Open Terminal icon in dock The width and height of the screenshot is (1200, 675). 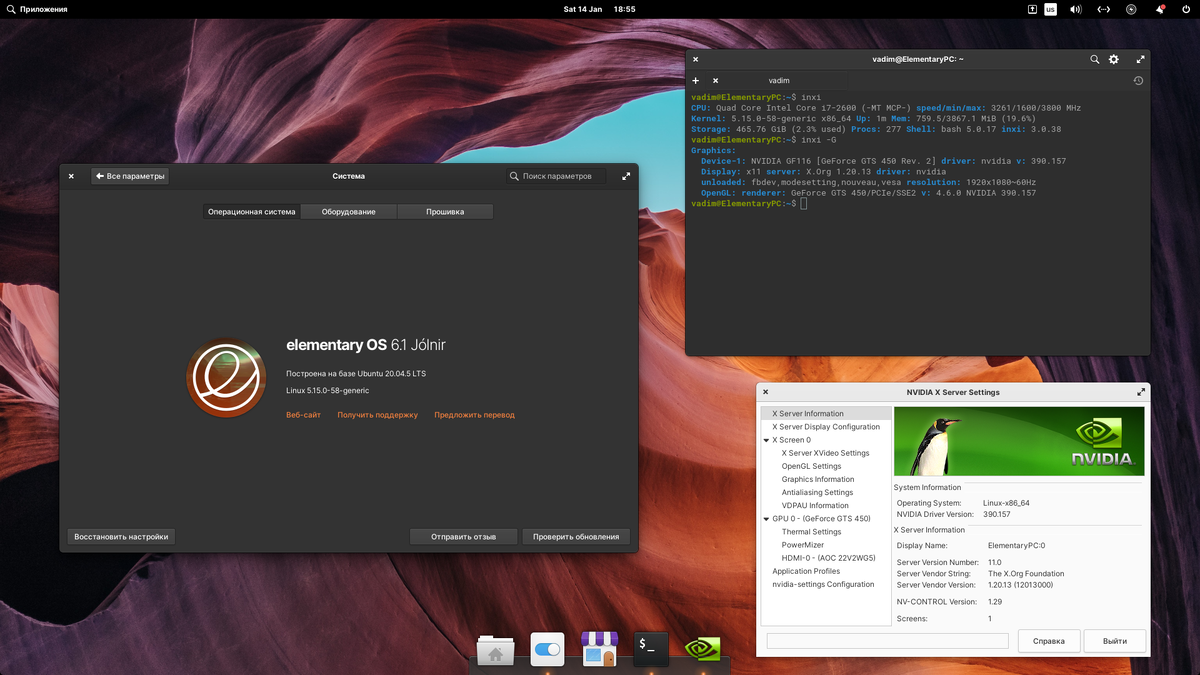click(651, 649)
